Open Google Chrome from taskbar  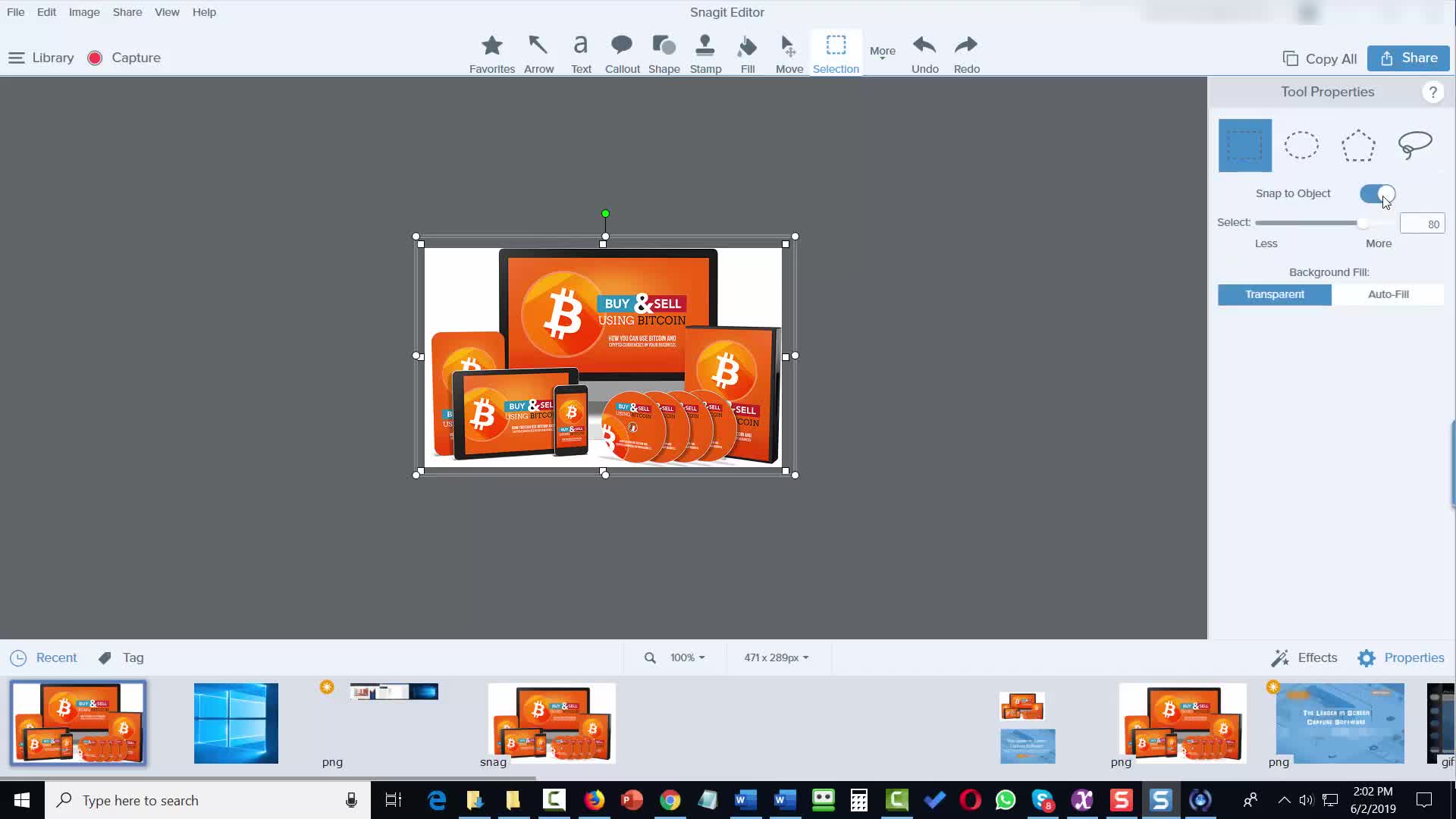click(x=670, y=800)
